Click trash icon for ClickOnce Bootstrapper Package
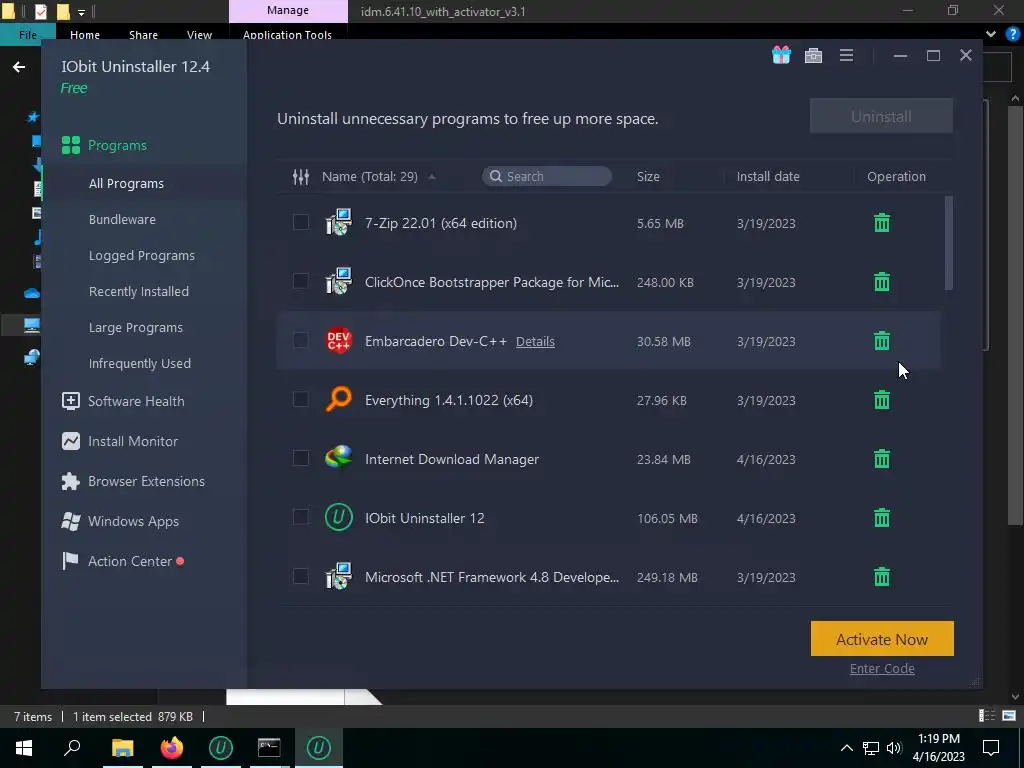The height and width of the screenshot is (768, 1024). point(882,282)
